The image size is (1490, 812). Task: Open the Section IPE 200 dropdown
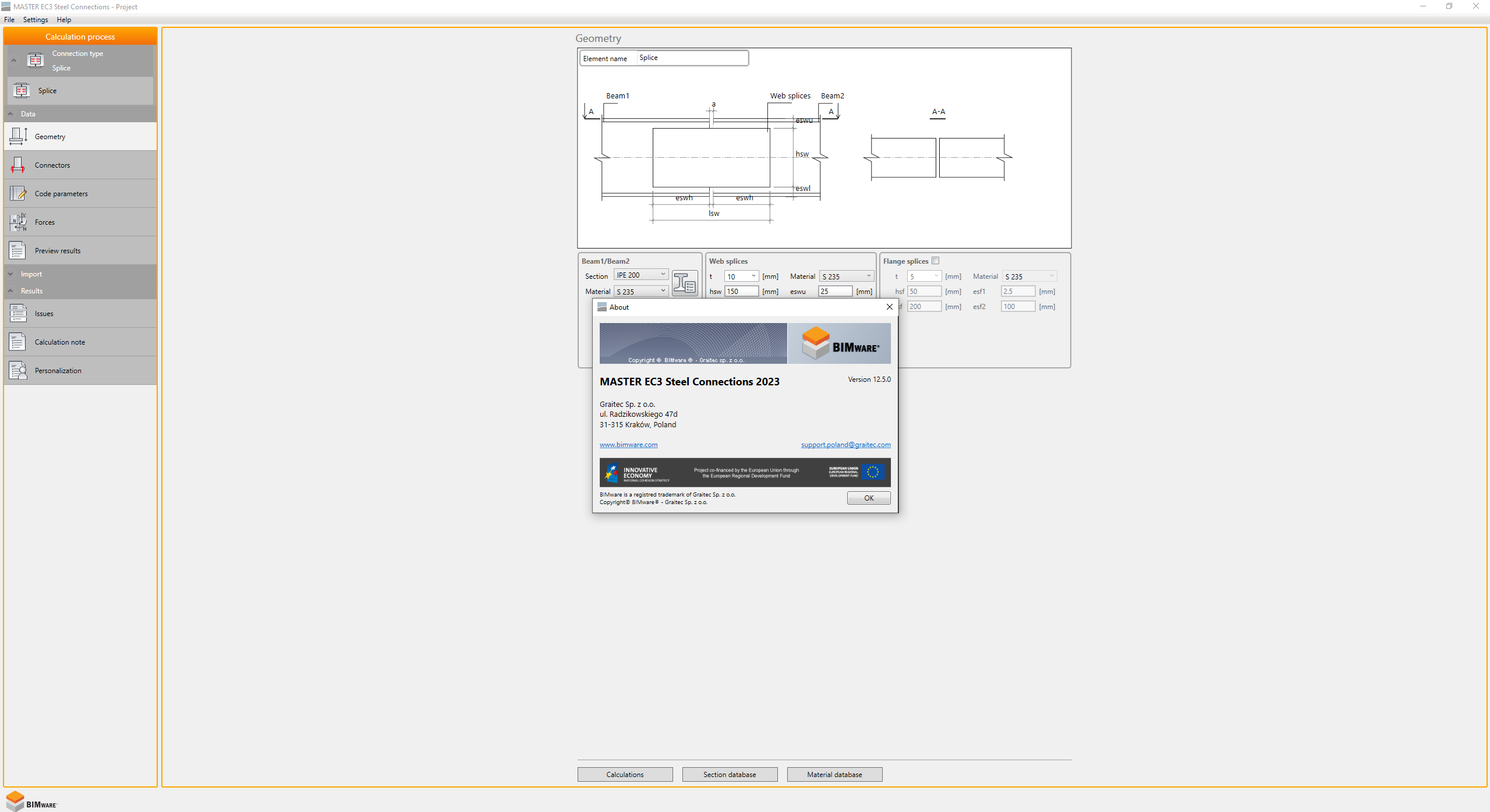(640, 275)
